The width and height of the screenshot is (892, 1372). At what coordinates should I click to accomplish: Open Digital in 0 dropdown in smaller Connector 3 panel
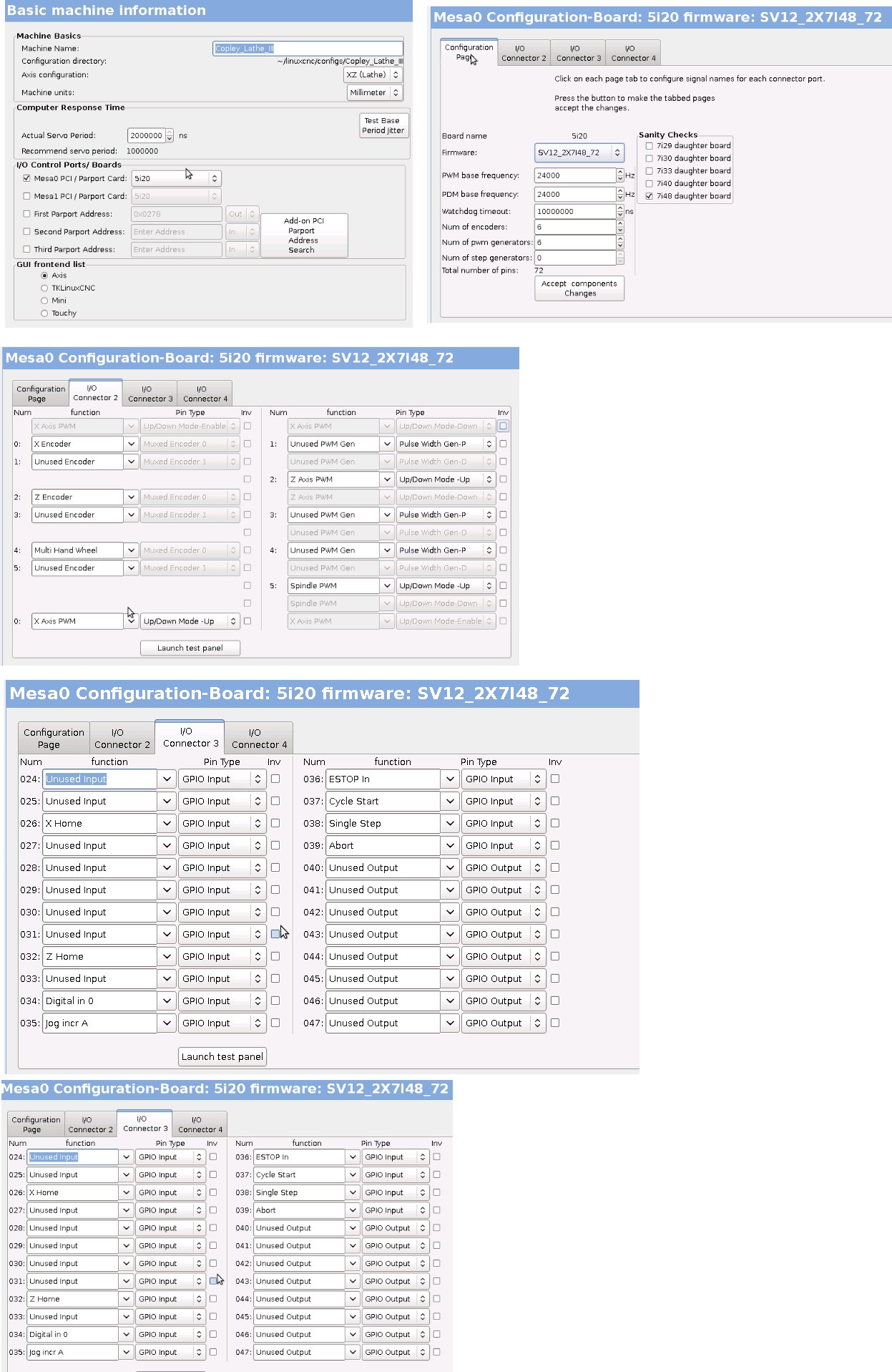(126, 1334)
